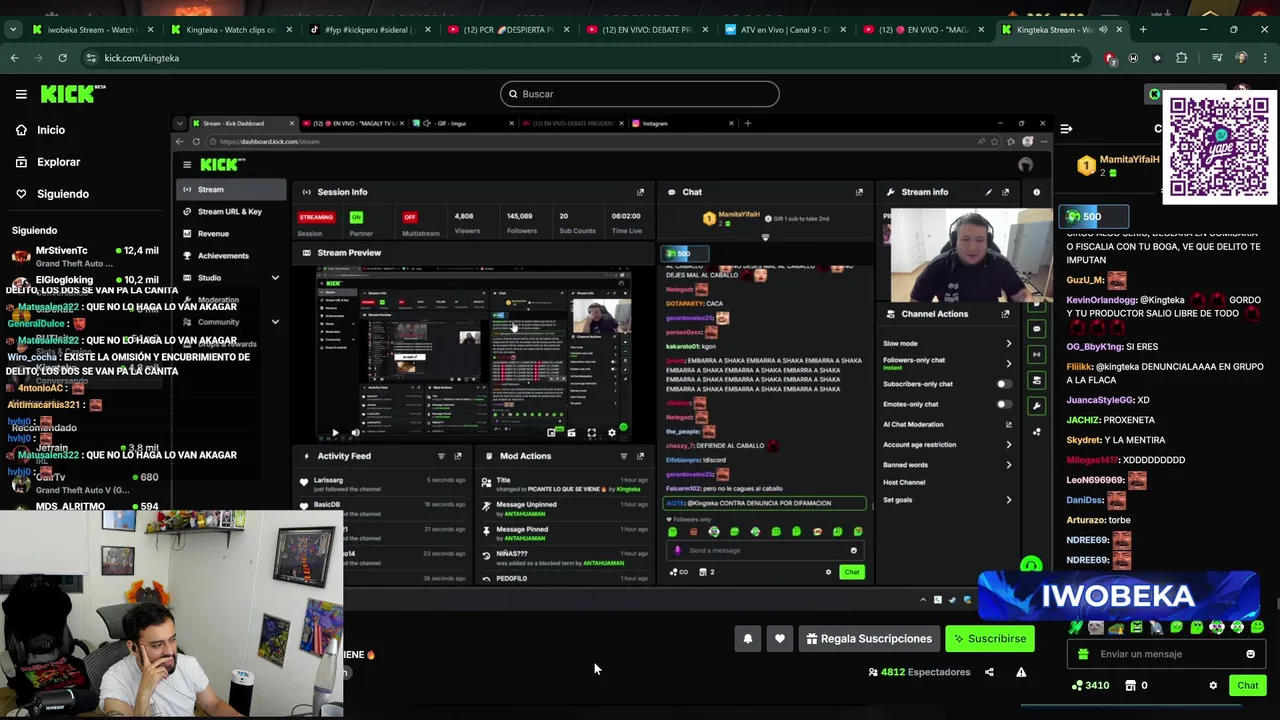
Task: Pop out the Channel Actions panel
Action: [1006, 314]
